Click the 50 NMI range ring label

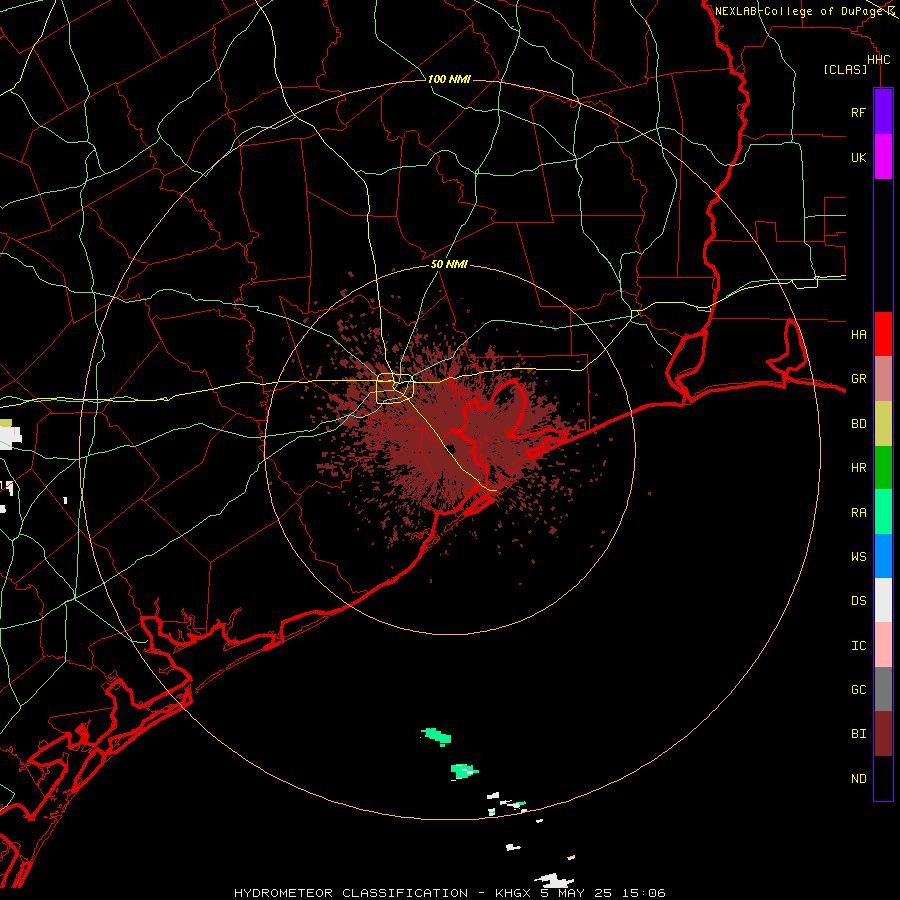449,264
